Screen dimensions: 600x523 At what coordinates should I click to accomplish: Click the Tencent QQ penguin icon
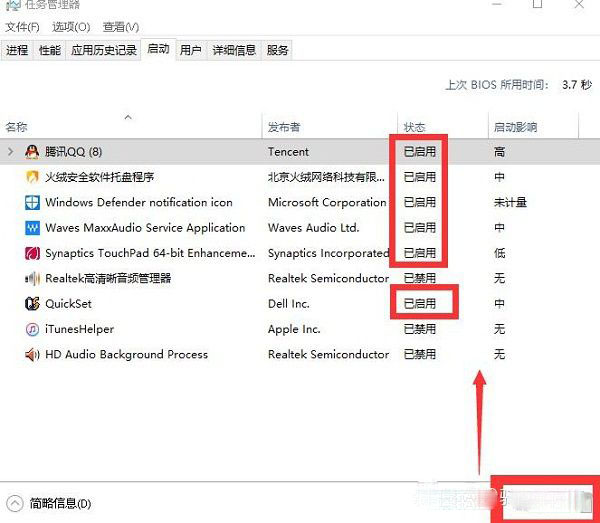[32, 152]
